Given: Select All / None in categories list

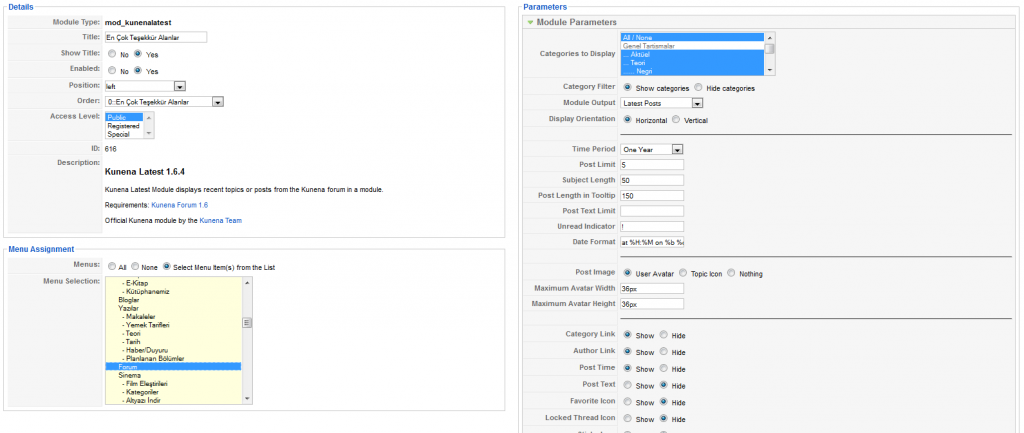Looking at the screenshot, I should (693, 38).
